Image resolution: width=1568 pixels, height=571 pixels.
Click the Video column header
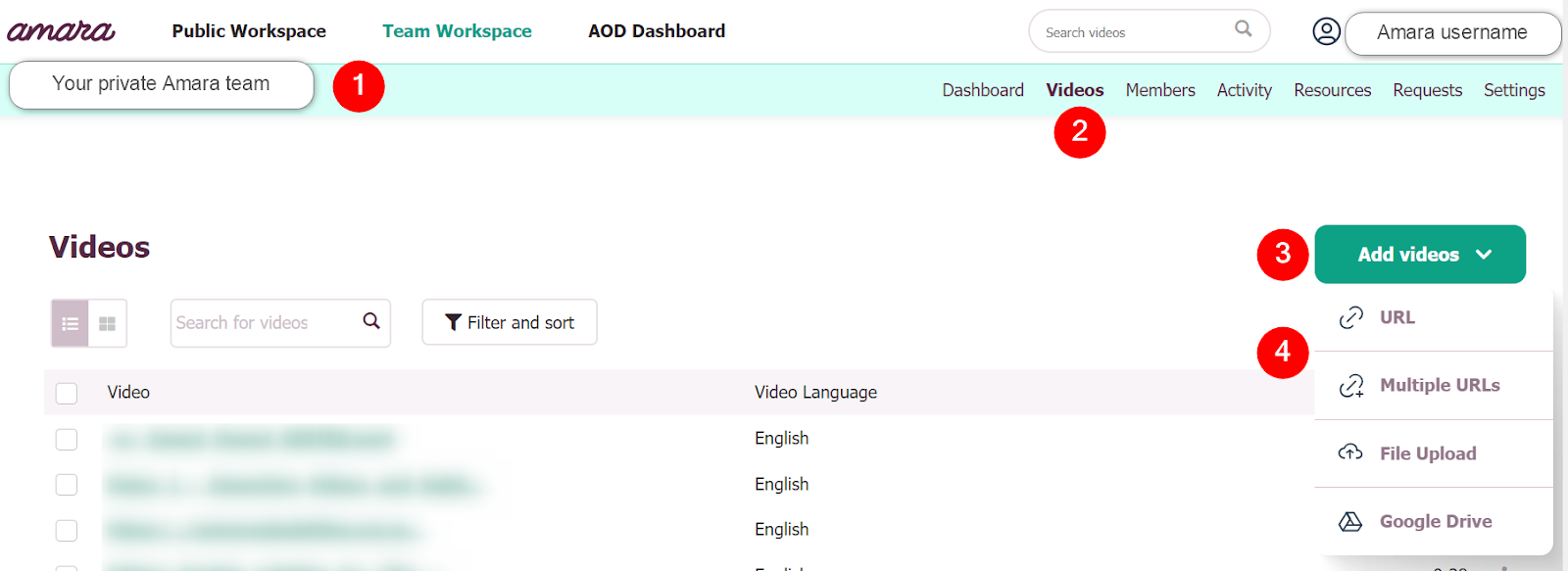tap(128, 393)
